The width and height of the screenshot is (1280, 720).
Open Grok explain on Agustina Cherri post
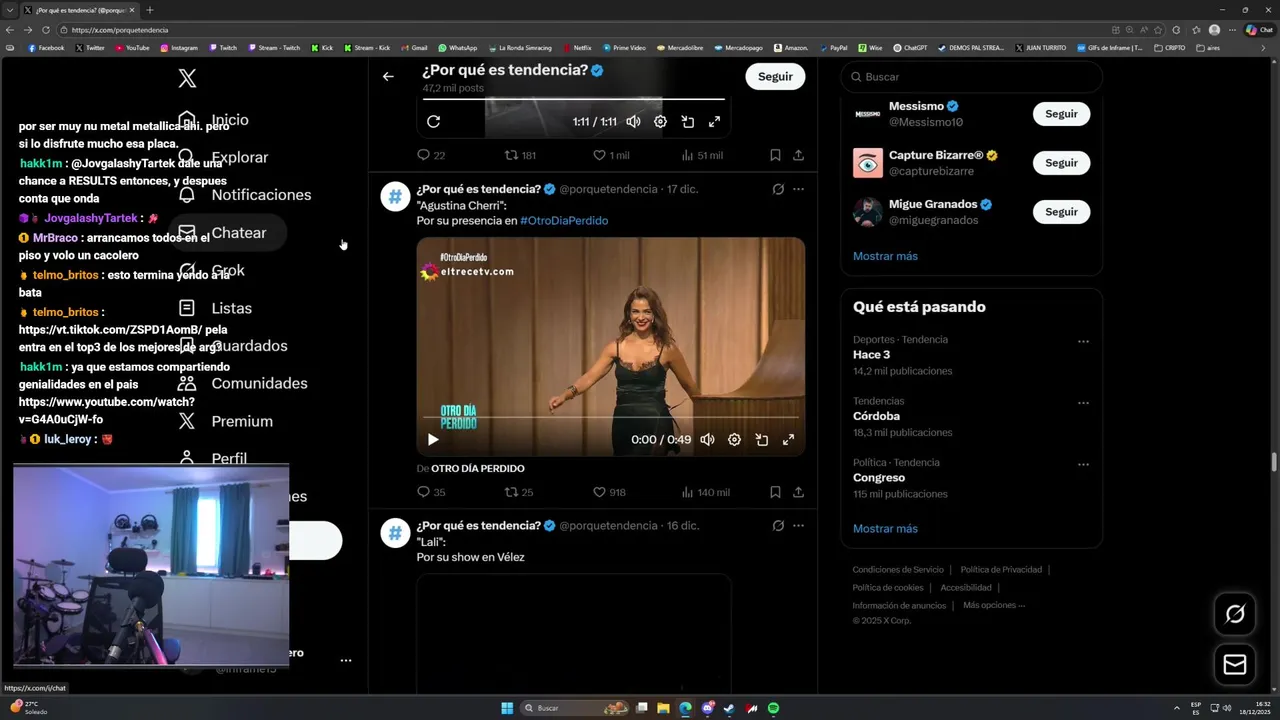[x=778, y=189]
